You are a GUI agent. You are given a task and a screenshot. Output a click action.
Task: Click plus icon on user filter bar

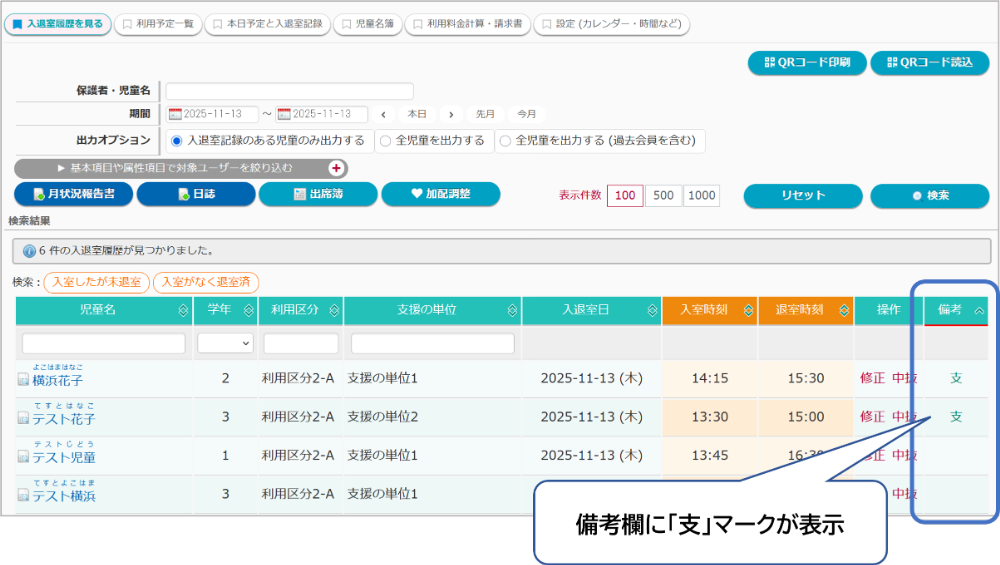click(x=336, y=168)
